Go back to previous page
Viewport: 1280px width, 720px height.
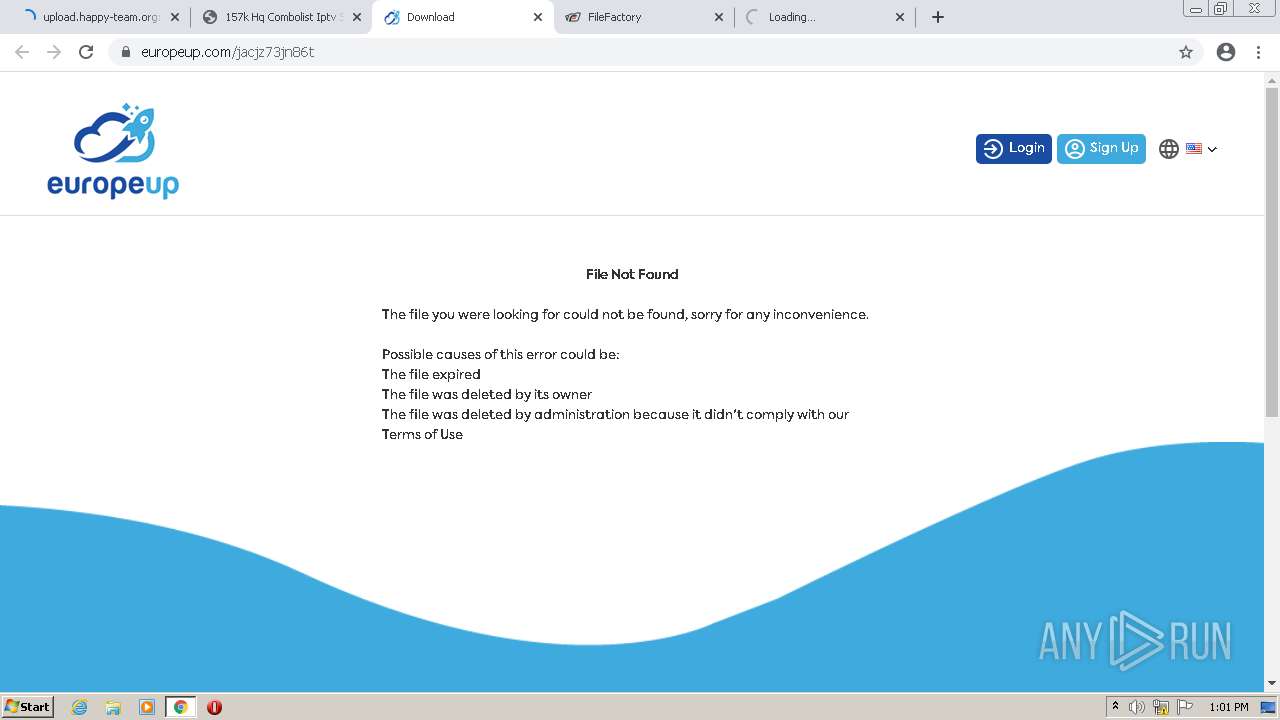click(x=22, y=52)
